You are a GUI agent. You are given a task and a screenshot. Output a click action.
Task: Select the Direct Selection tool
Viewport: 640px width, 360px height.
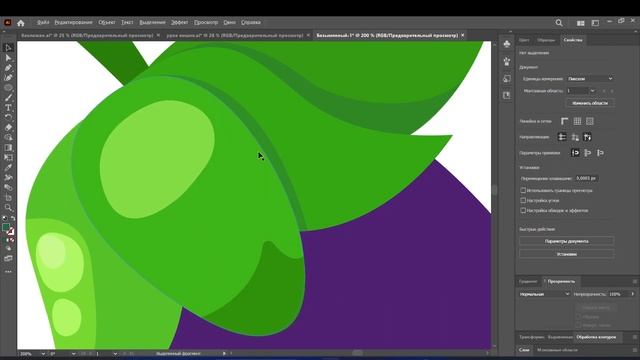[8, 58]
